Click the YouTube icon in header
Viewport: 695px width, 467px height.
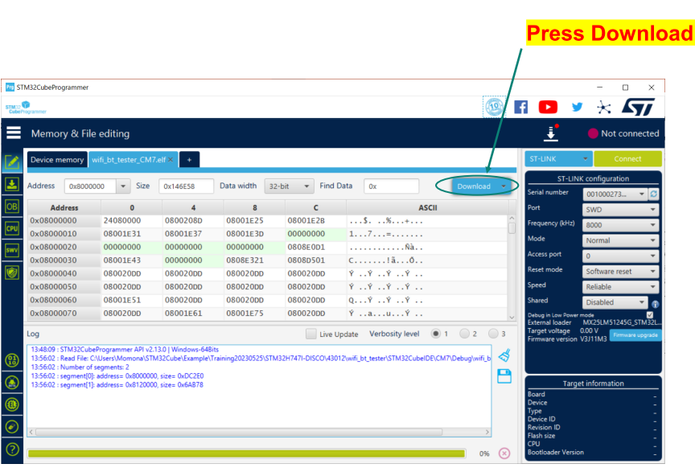pos(548,107)
